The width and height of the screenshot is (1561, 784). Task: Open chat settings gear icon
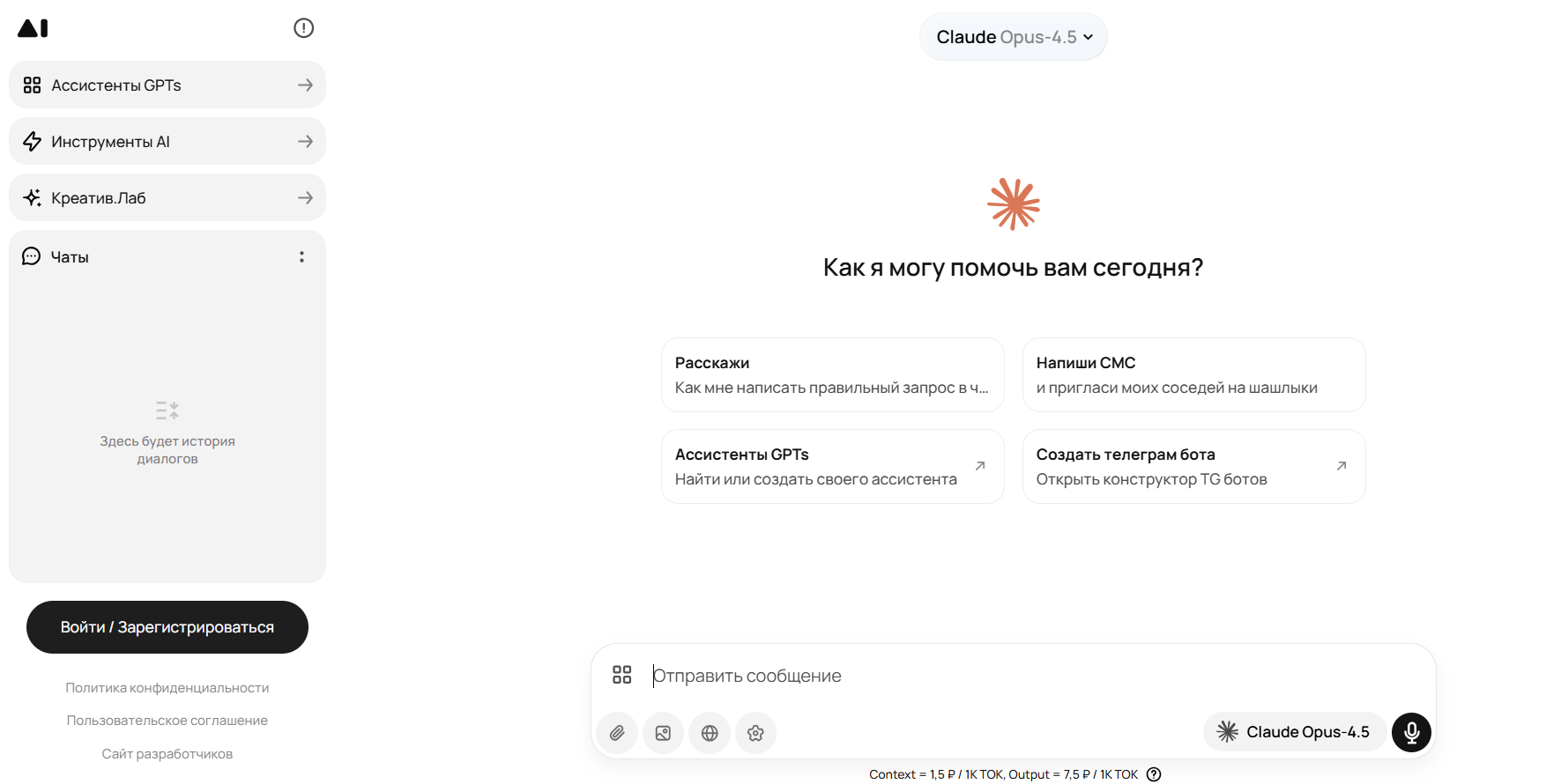pyautogui.click(x=755, y=733)
